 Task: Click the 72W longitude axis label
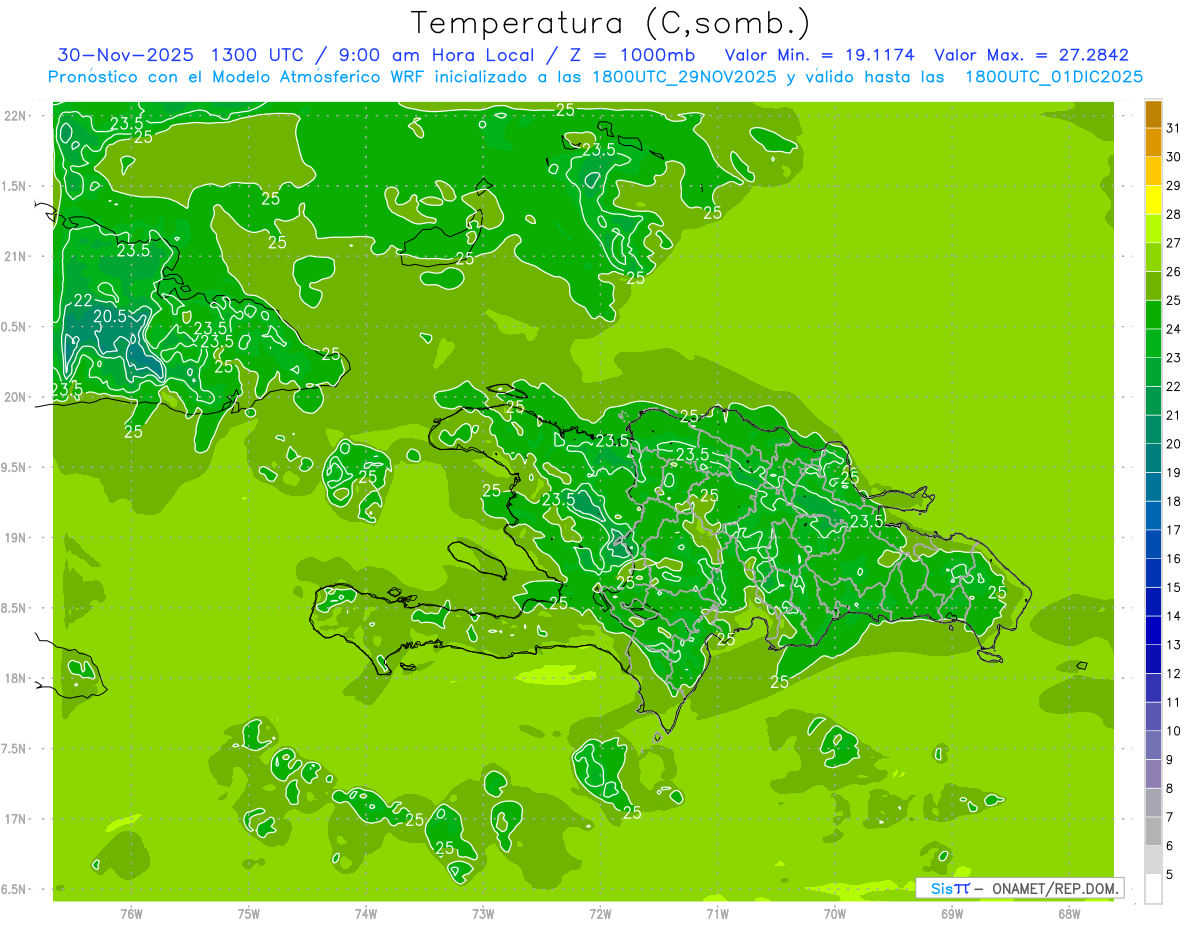pyautogui.click(x=600, y=912)
